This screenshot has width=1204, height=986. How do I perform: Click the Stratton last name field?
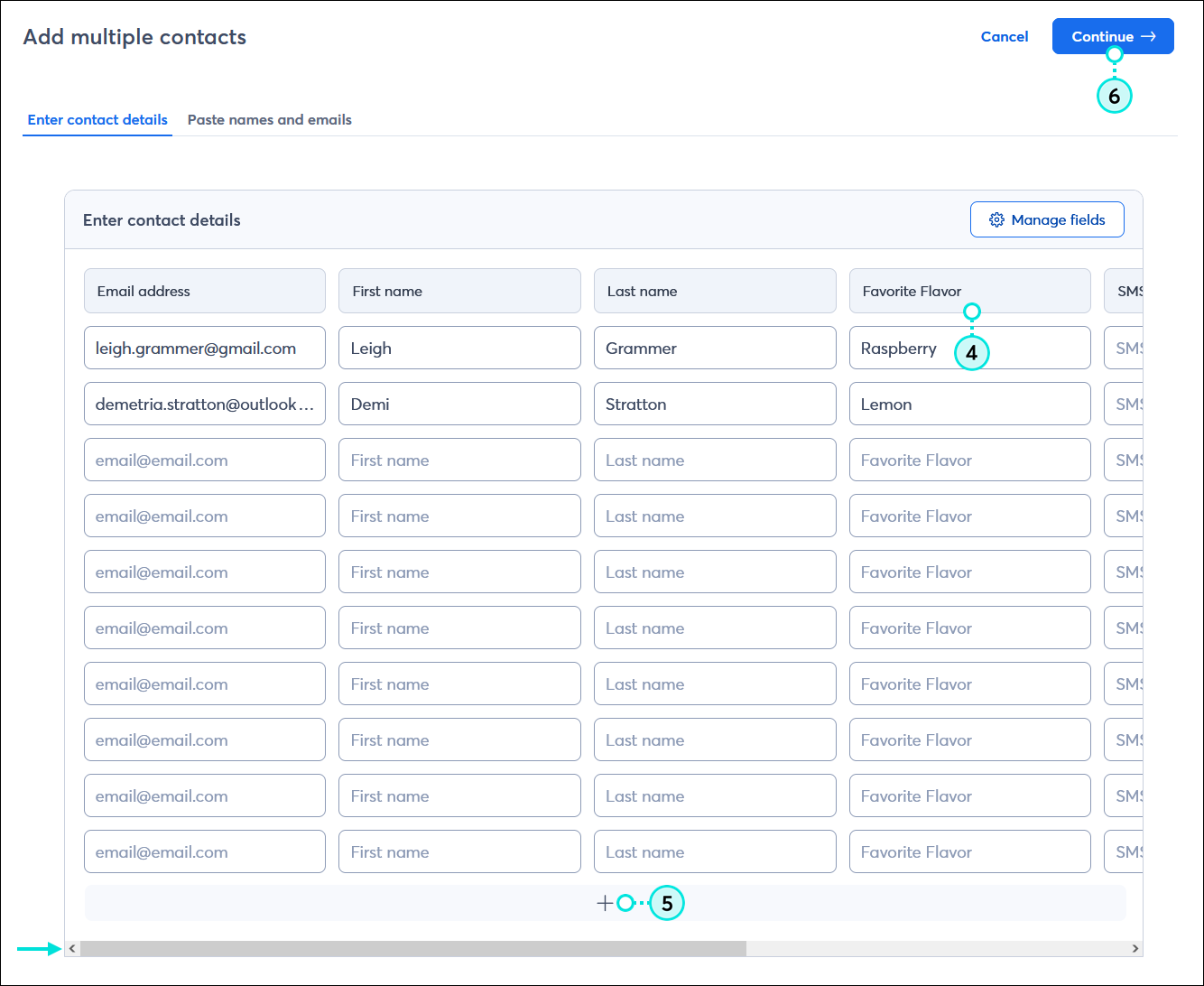tap(715, 404)
